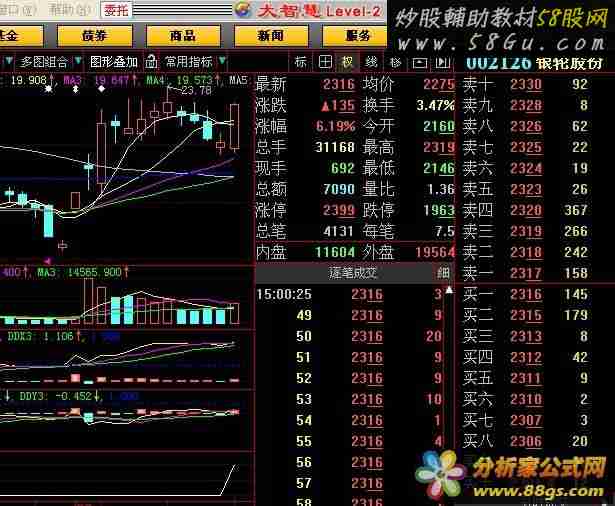Click 买一 bid row price 2316

526,294
